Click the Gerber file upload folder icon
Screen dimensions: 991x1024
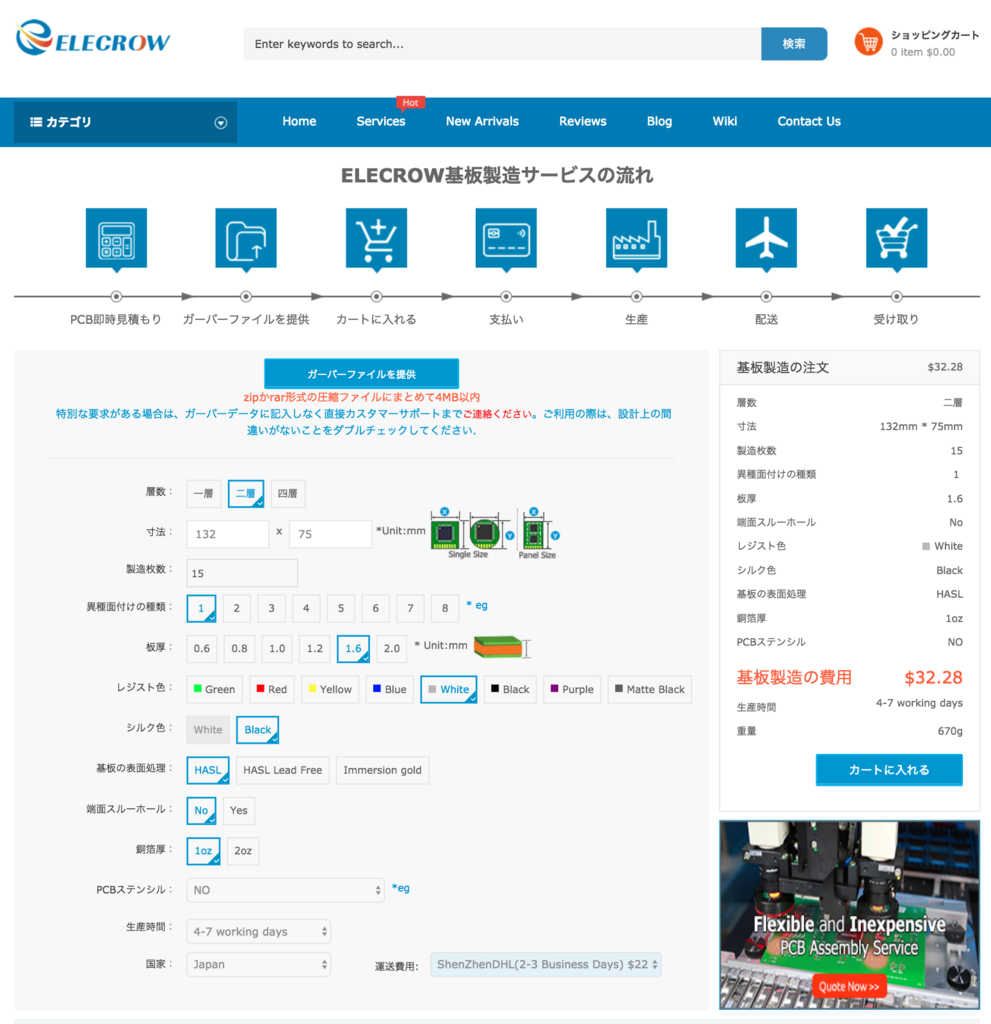[246, 238]
